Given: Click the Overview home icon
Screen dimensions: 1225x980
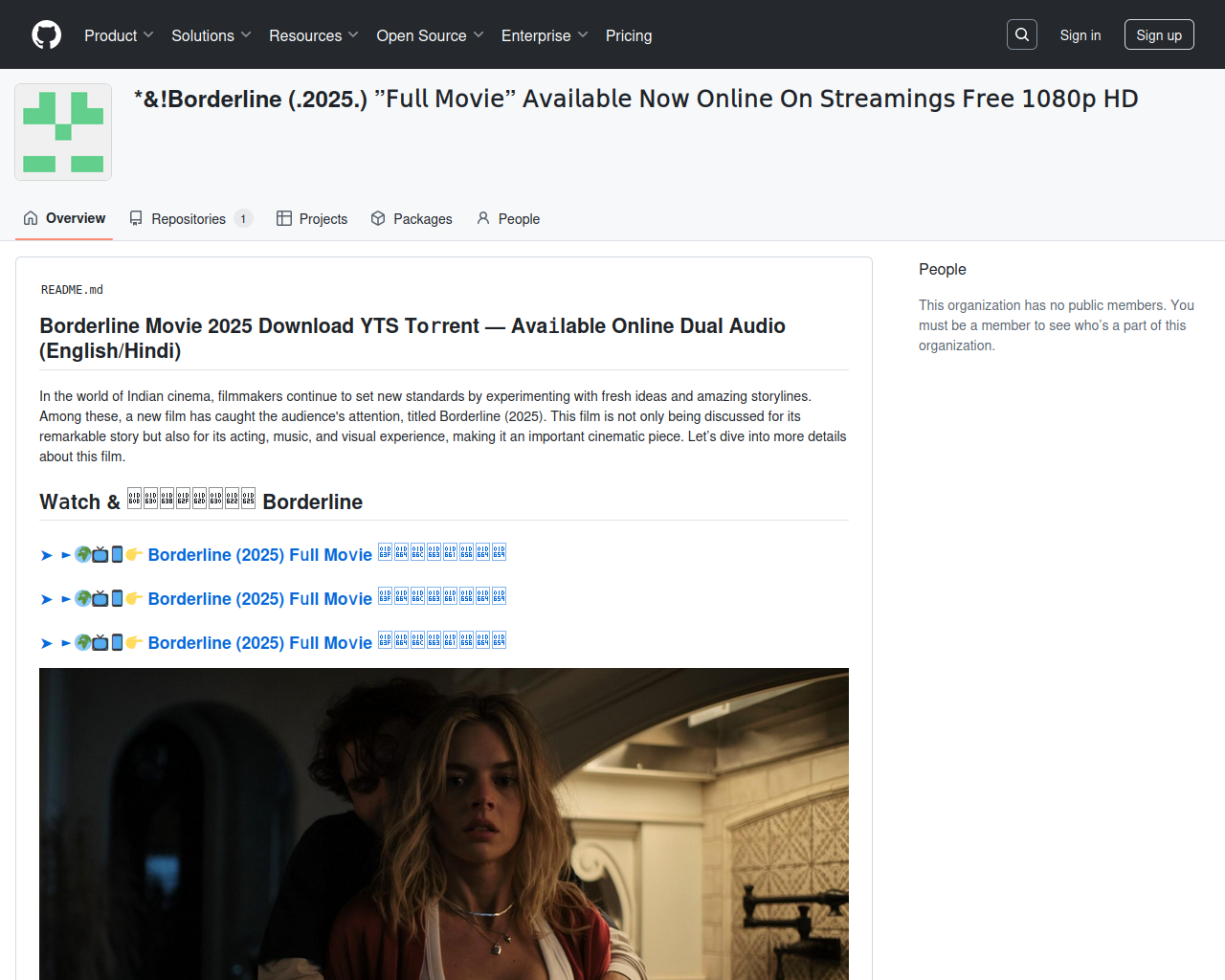Looking at the screenshot, I should 31,218.
